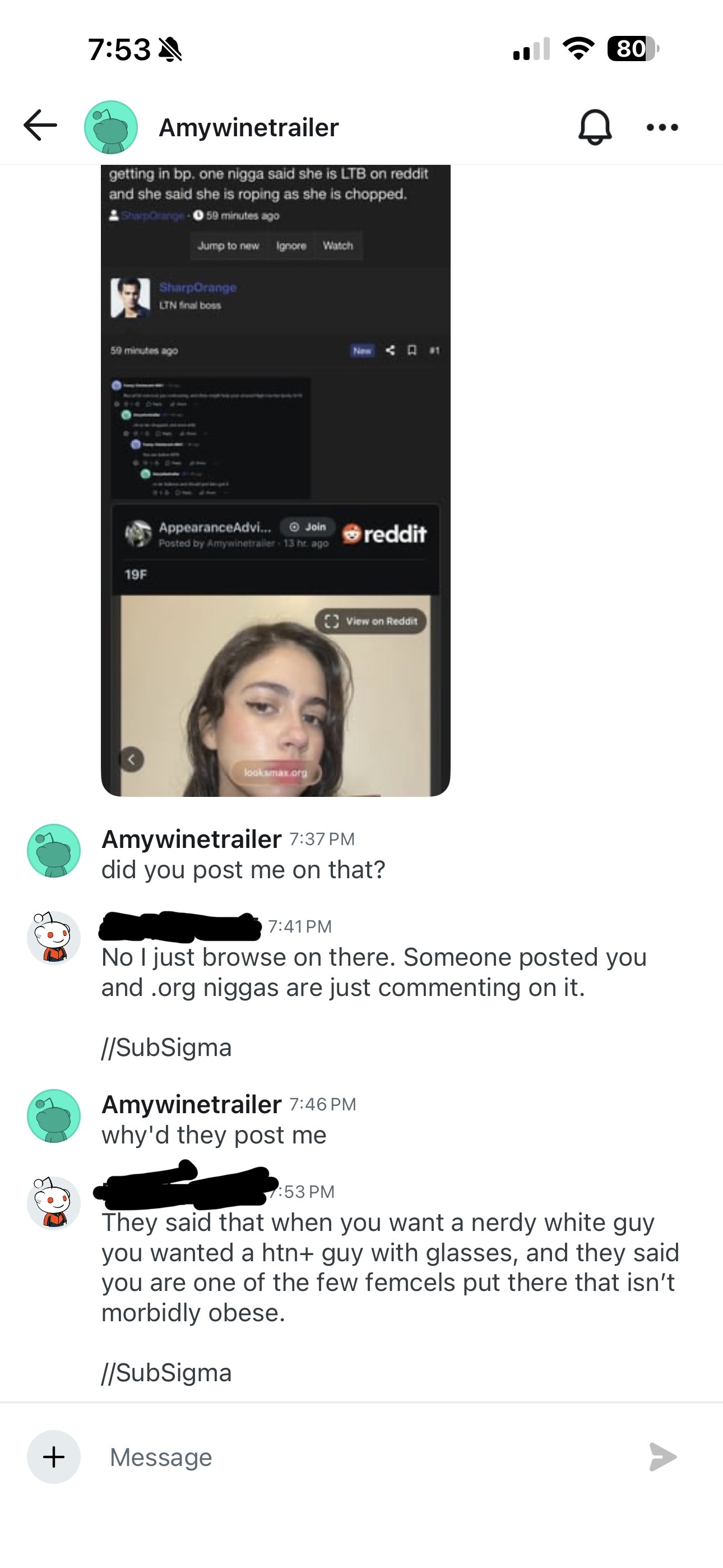The height and width of the screenshot is (1568, 723).
Task: Select the 'why'd they post me' message
Action: 214,1135
